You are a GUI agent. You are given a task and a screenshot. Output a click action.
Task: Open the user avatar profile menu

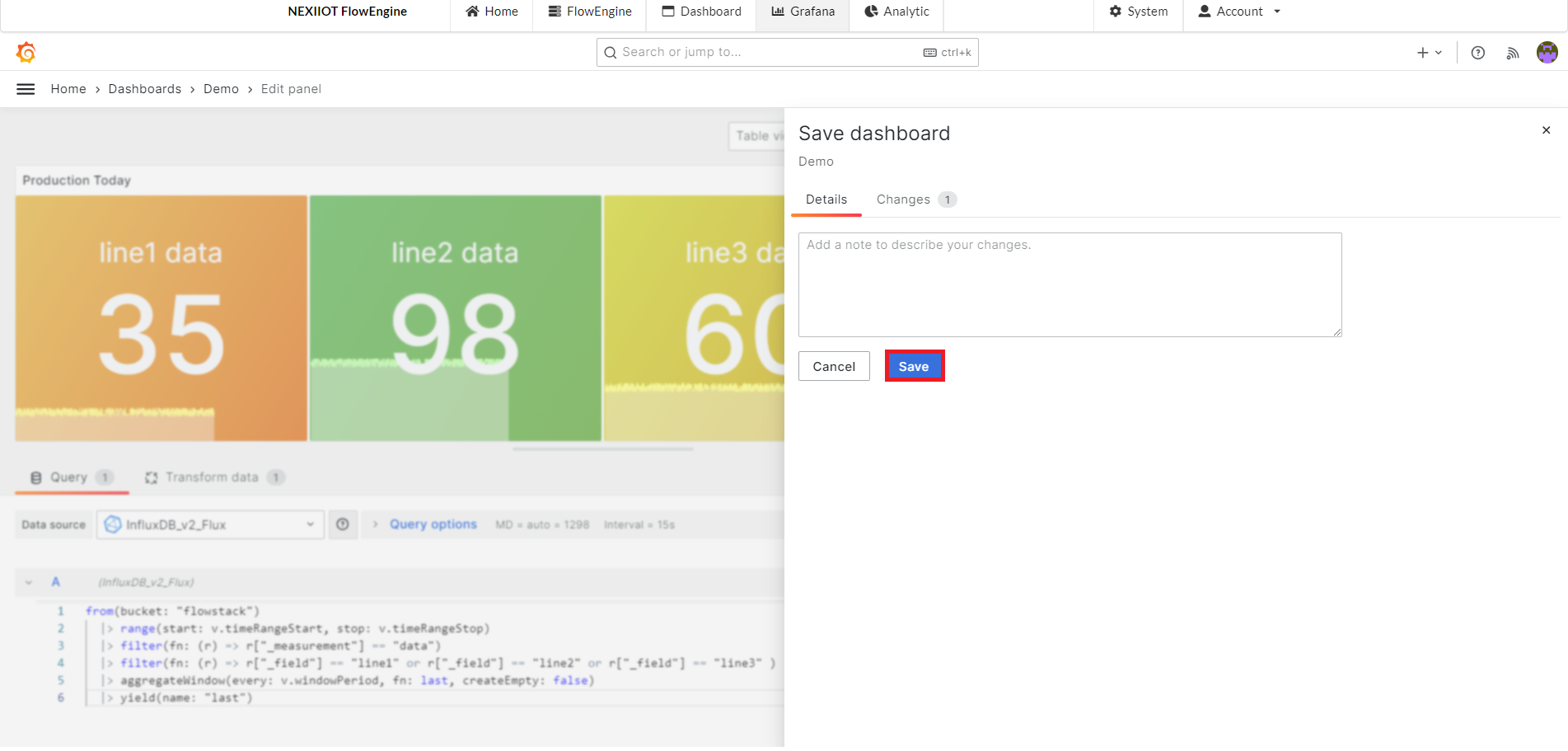tap(1547, 53)
